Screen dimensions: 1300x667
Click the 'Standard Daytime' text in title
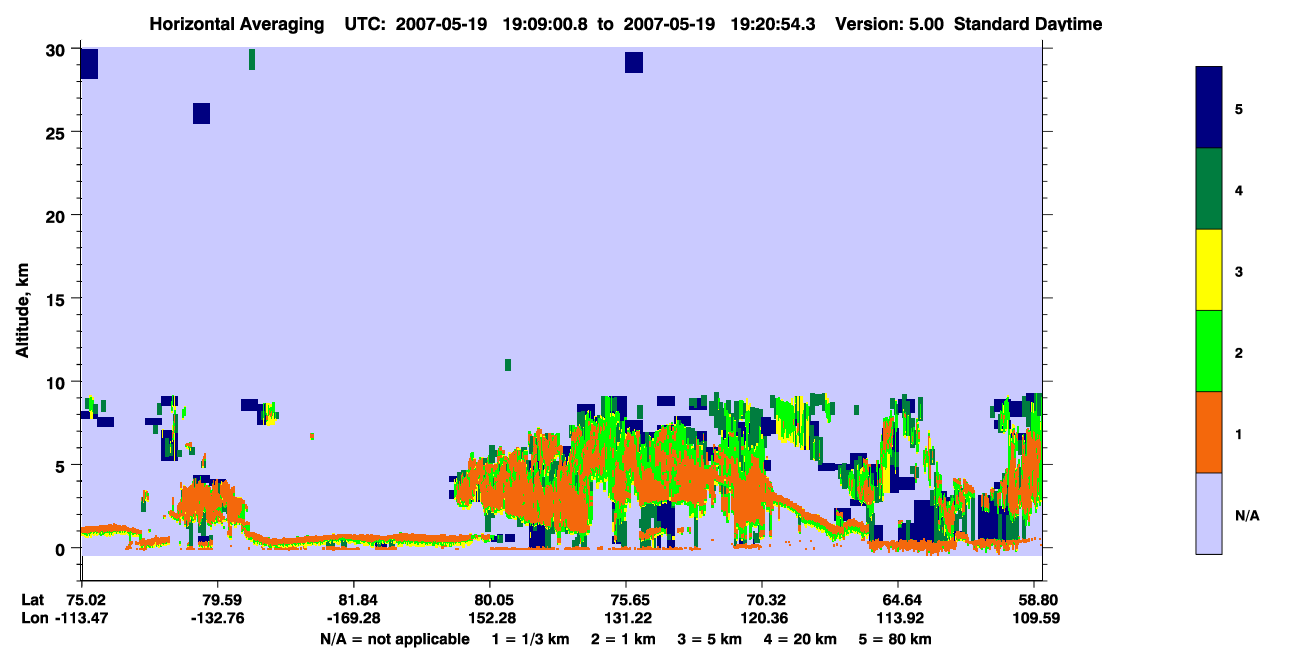pyautogui.click(x=1028, y=24)
